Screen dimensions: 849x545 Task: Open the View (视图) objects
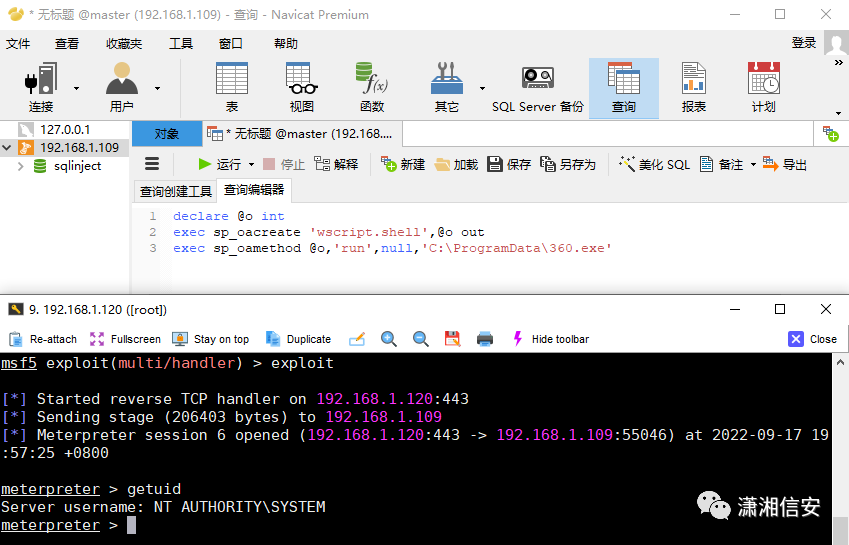coord(302,87)
